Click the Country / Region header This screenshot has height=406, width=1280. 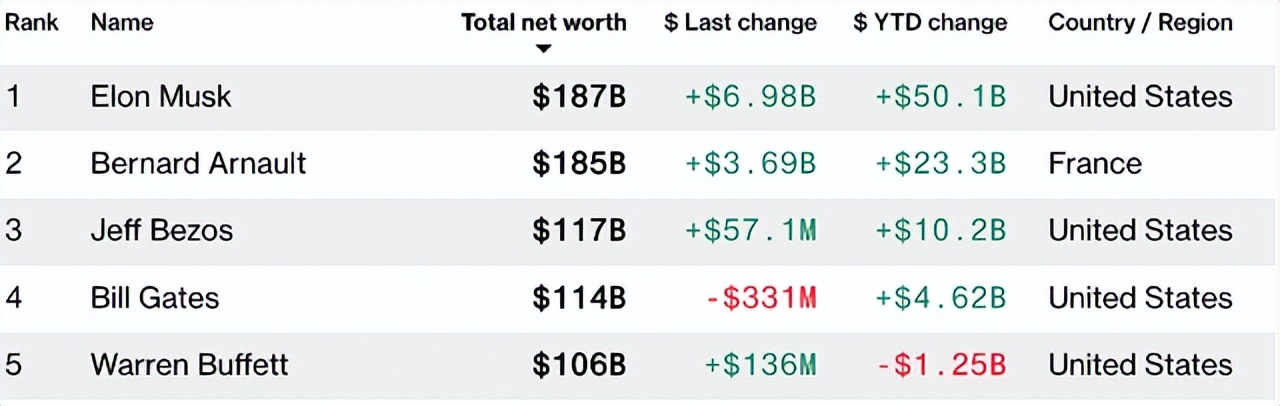tap(1140, 23)
